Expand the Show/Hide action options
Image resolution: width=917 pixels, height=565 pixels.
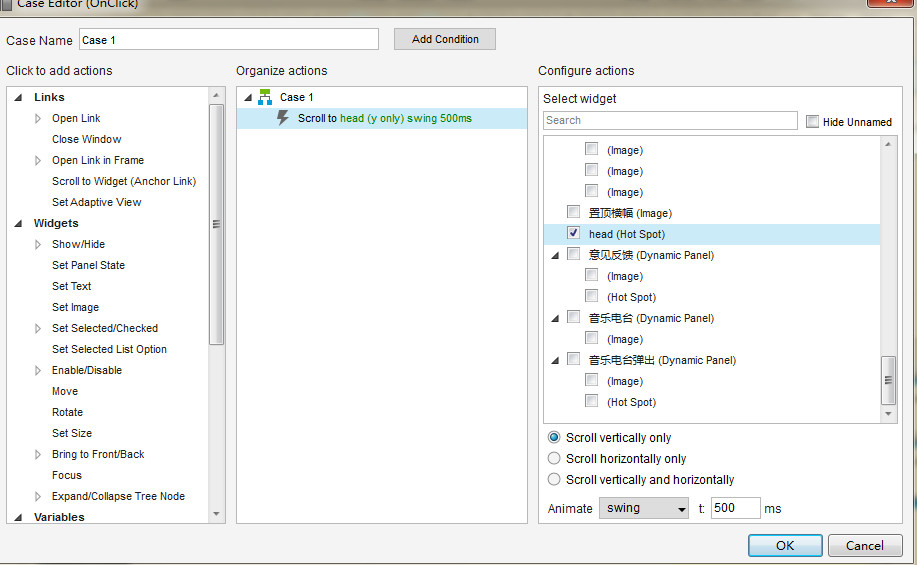tap(38, 244)
